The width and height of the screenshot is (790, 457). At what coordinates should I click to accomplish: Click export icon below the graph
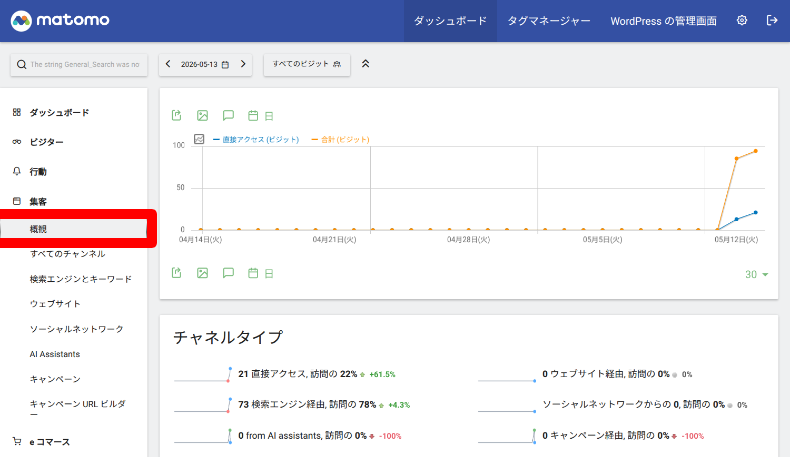[x=176, y=273]
